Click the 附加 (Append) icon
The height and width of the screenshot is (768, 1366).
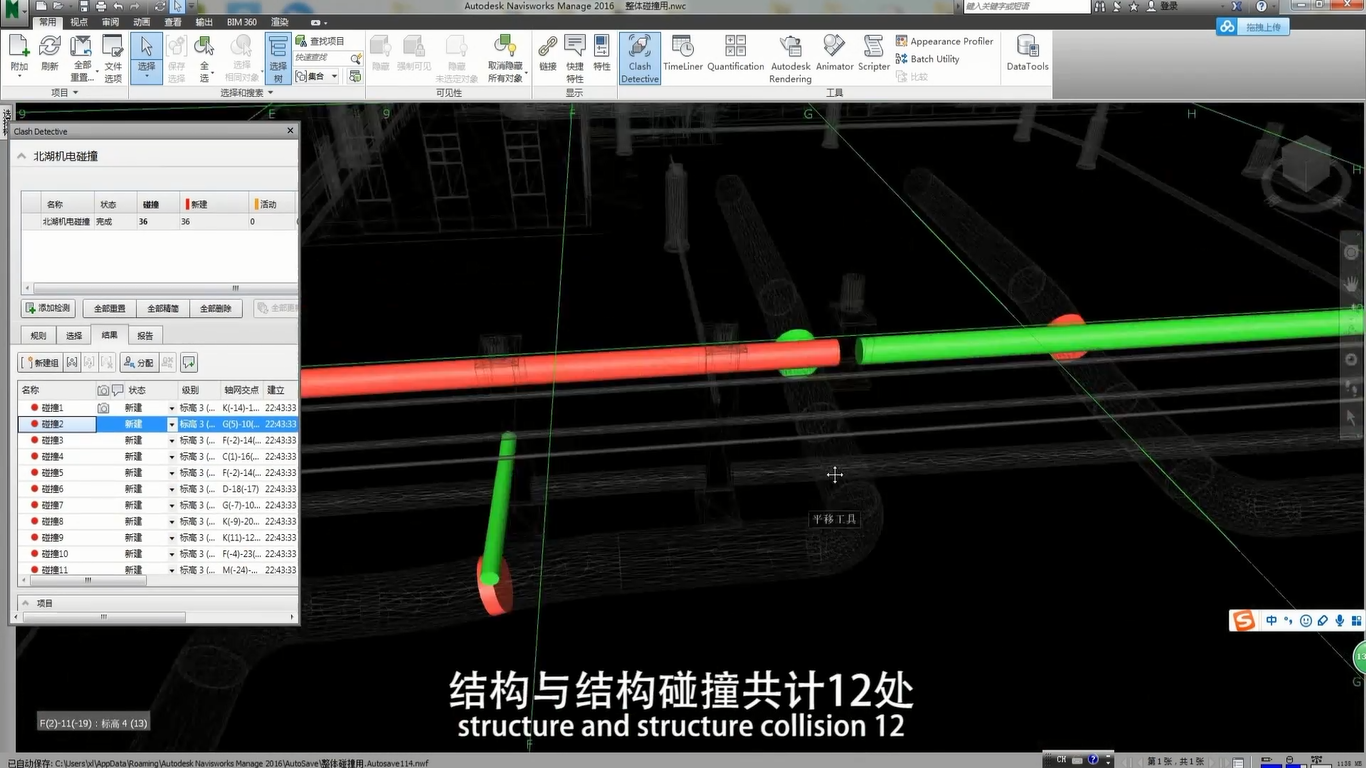coord(19,54)
